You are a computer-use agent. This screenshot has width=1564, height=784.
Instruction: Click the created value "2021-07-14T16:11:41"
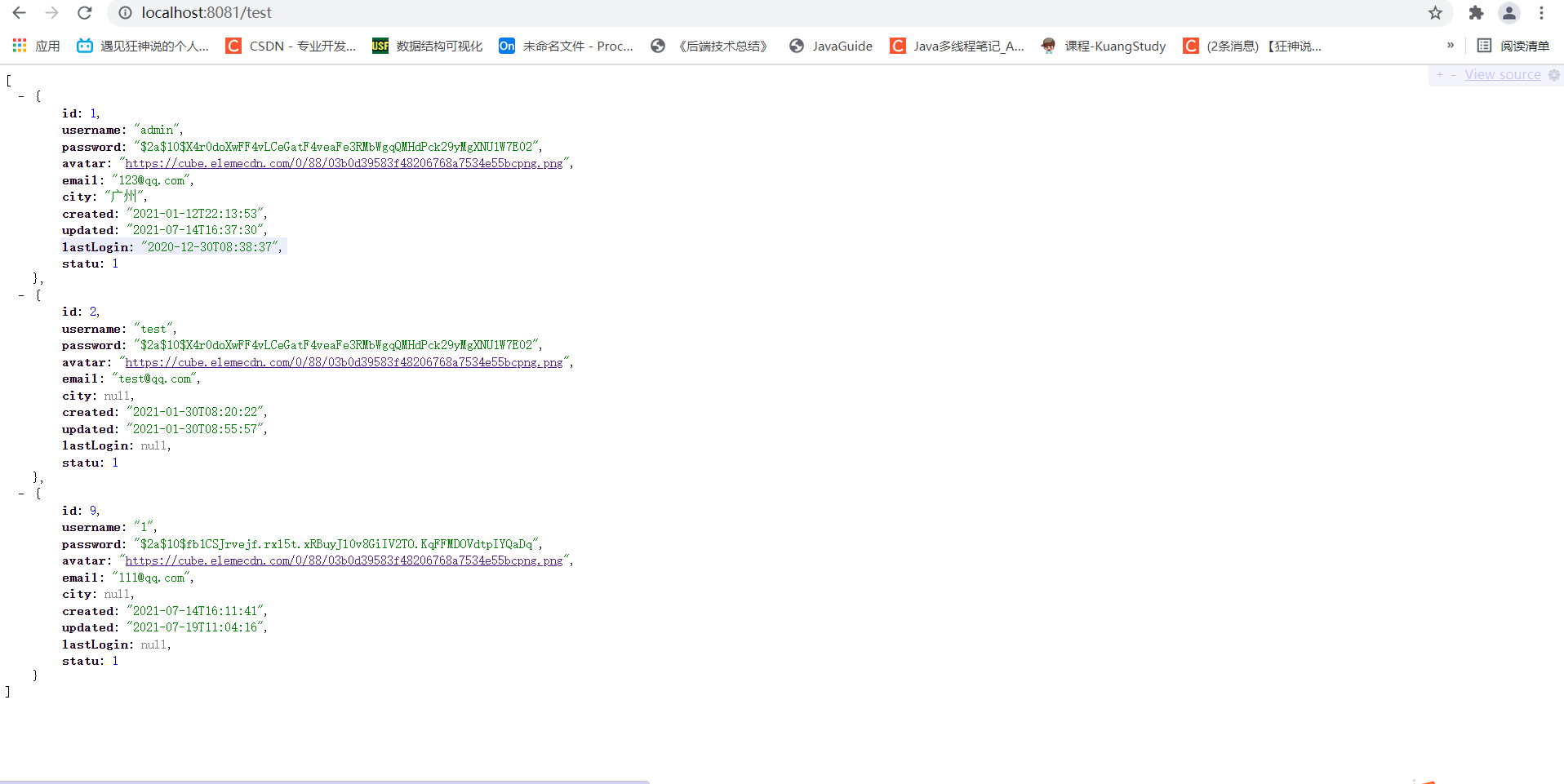coord(195,611)
